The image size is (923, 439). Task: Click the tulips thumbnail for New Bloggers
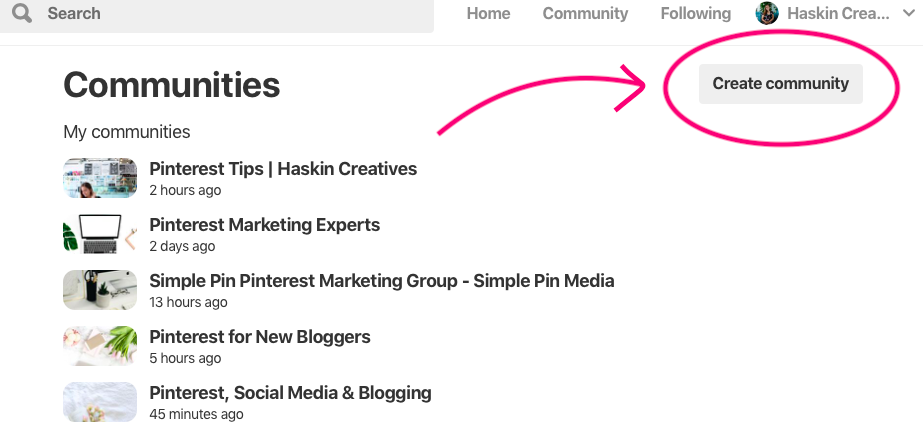point(100,345)
